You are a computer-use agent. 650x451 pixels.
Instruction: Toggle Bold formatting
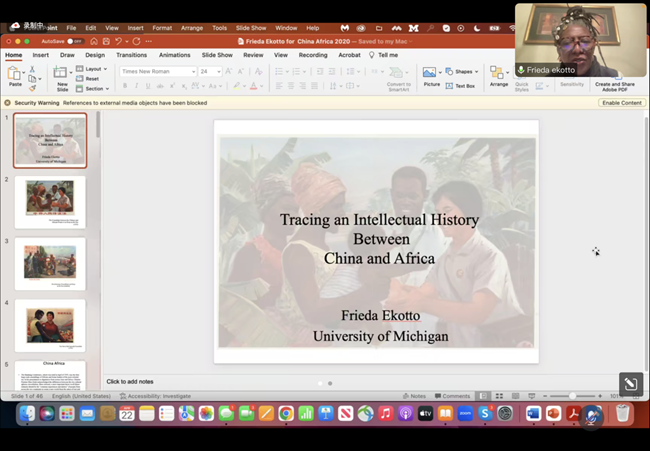tap(125, 86)
